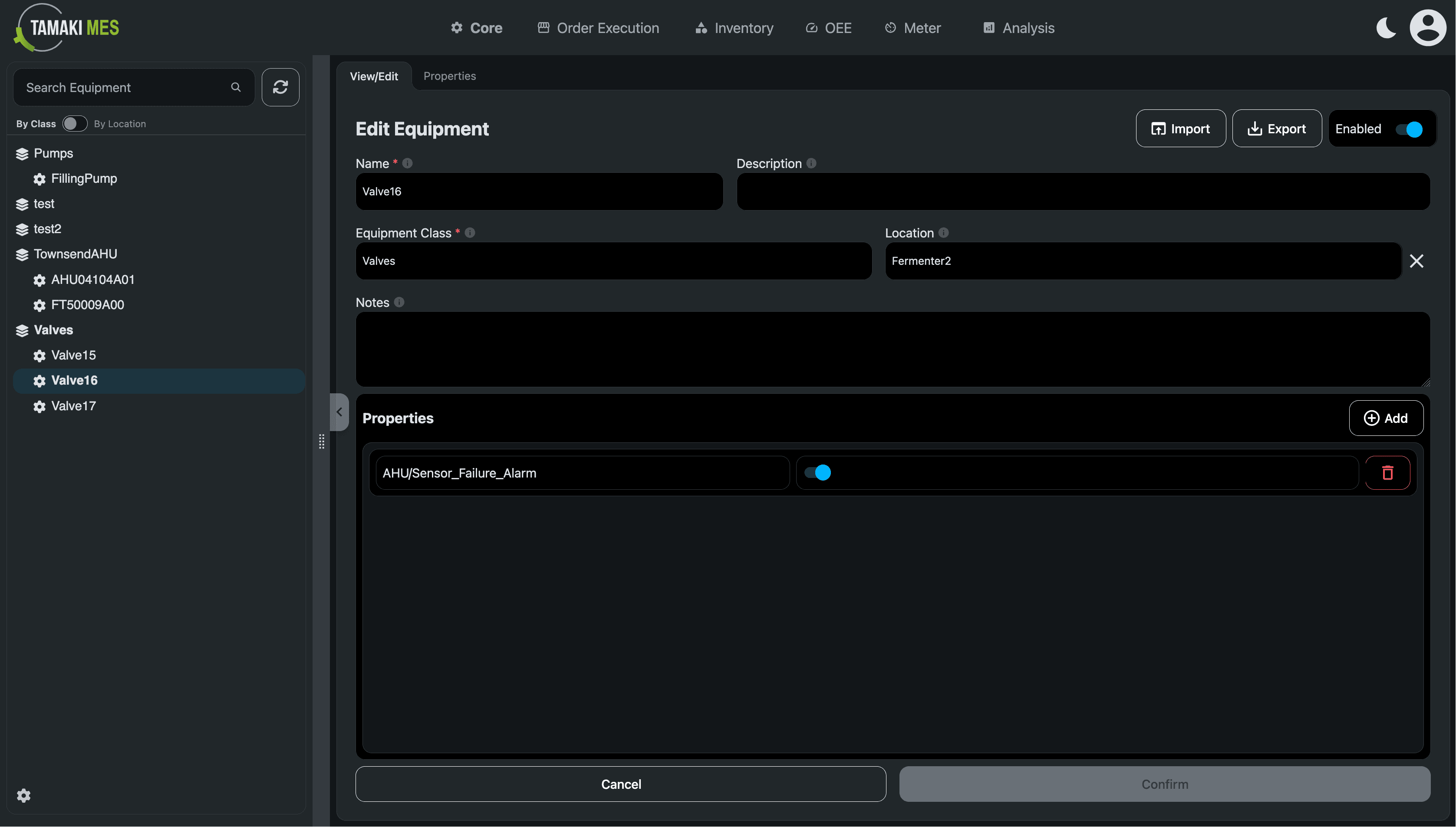This screenshot has height=827, width=1456.
Task: Expand the test2 class group
Action: pos(22,230)
